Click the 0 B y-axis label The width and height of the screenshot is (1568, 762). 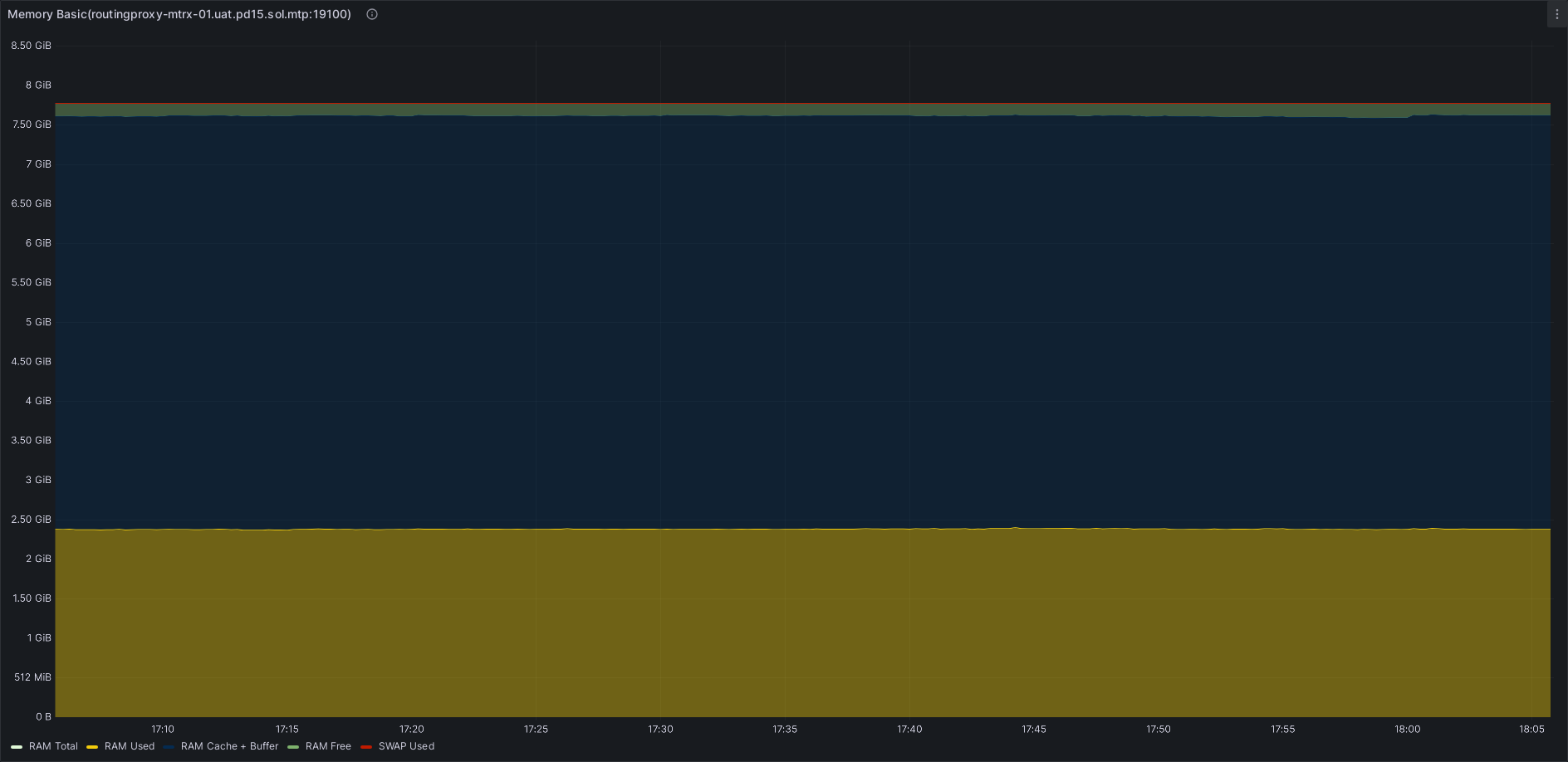44,716
